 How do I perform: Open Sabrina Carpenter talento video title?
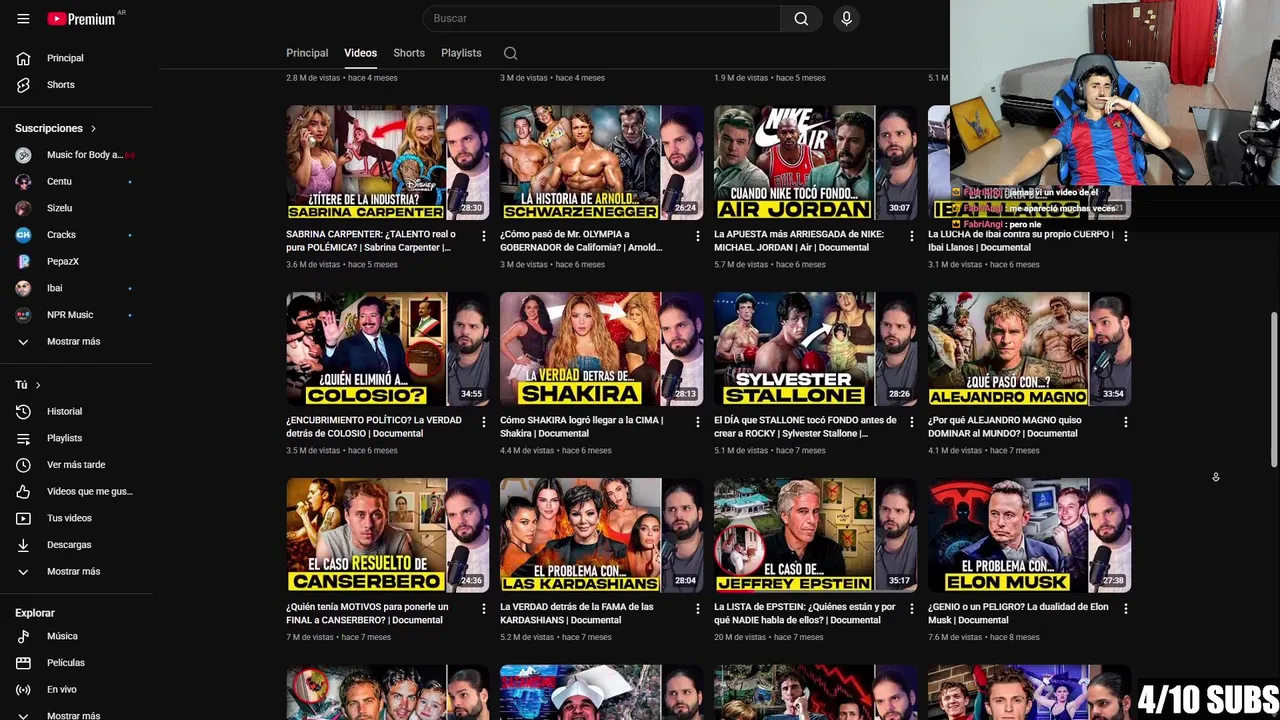pyautogui.click(x=372, y=241)
